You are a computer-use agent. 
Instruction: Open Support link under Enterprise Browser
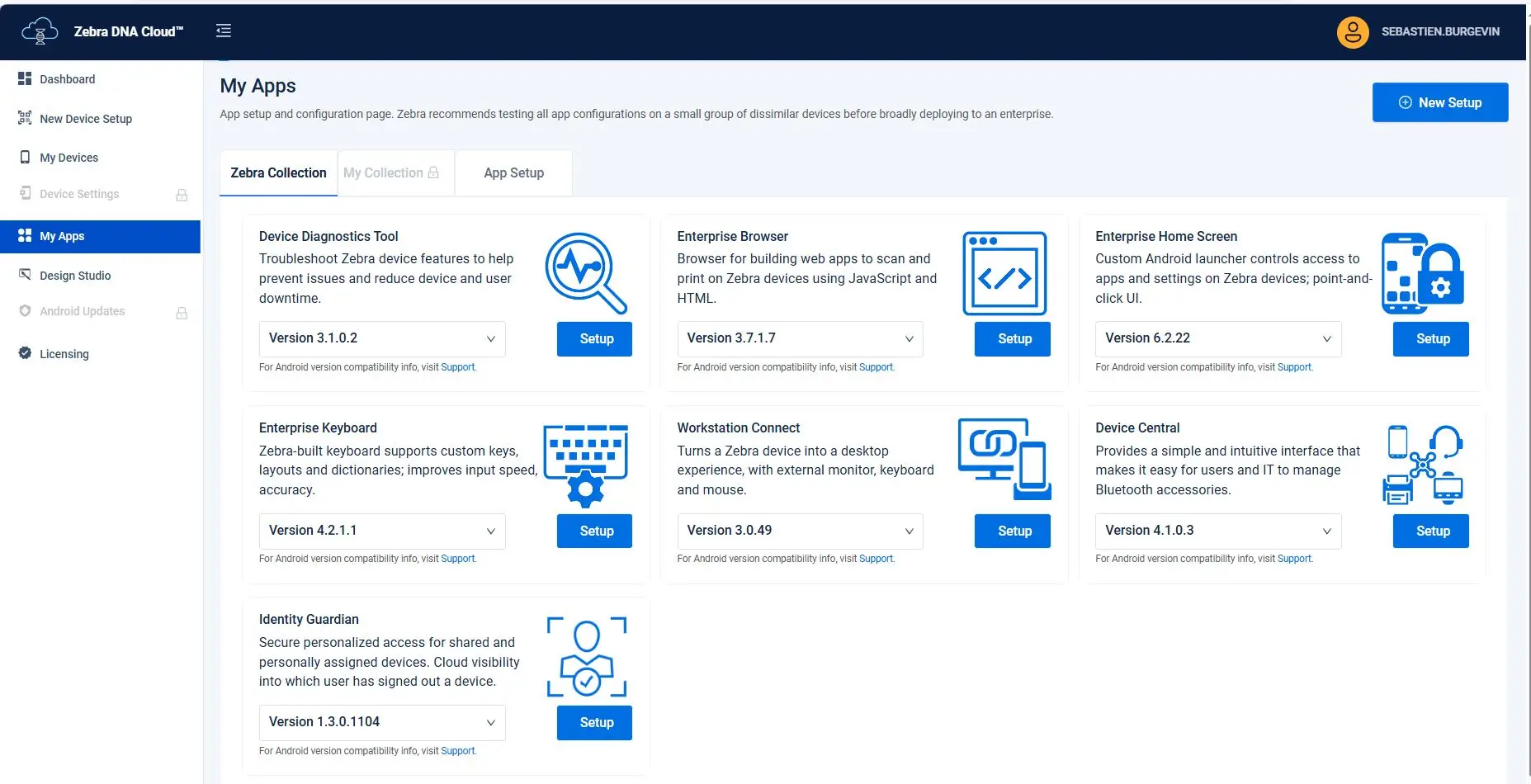[x=876, y=367]
